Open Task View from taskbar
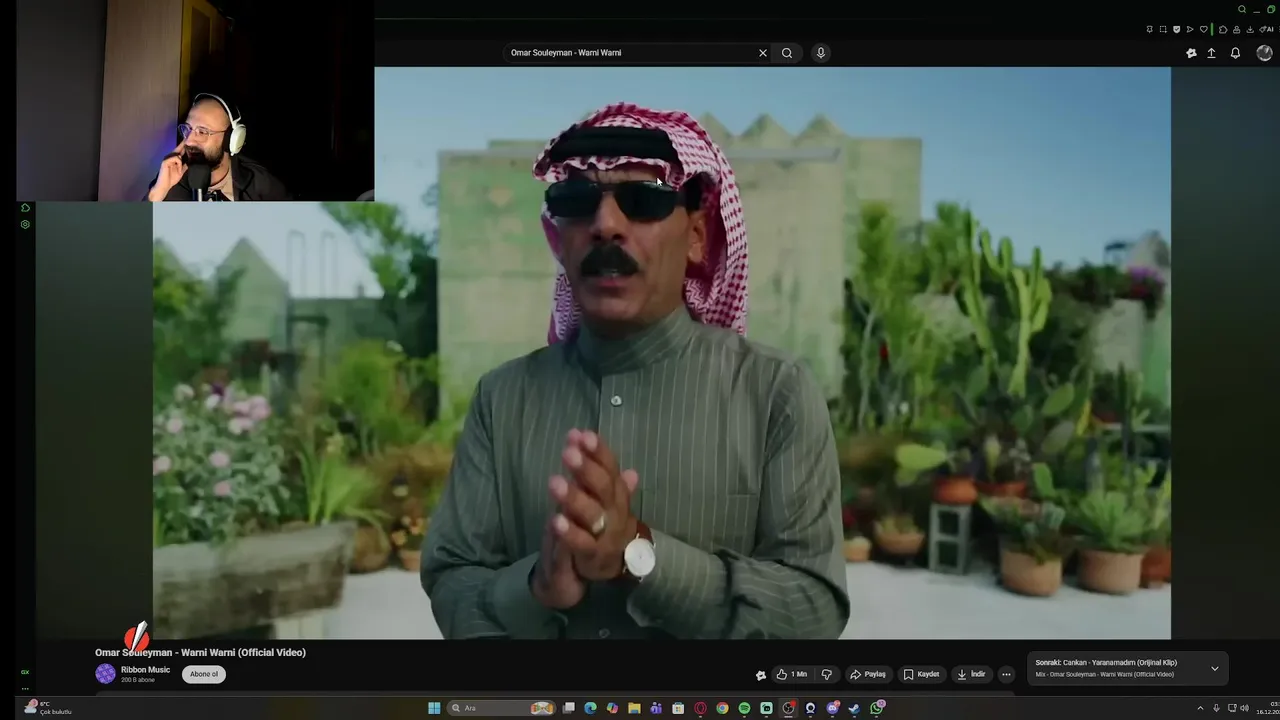This screenshot has width=1280, height=720. [569, 708]
